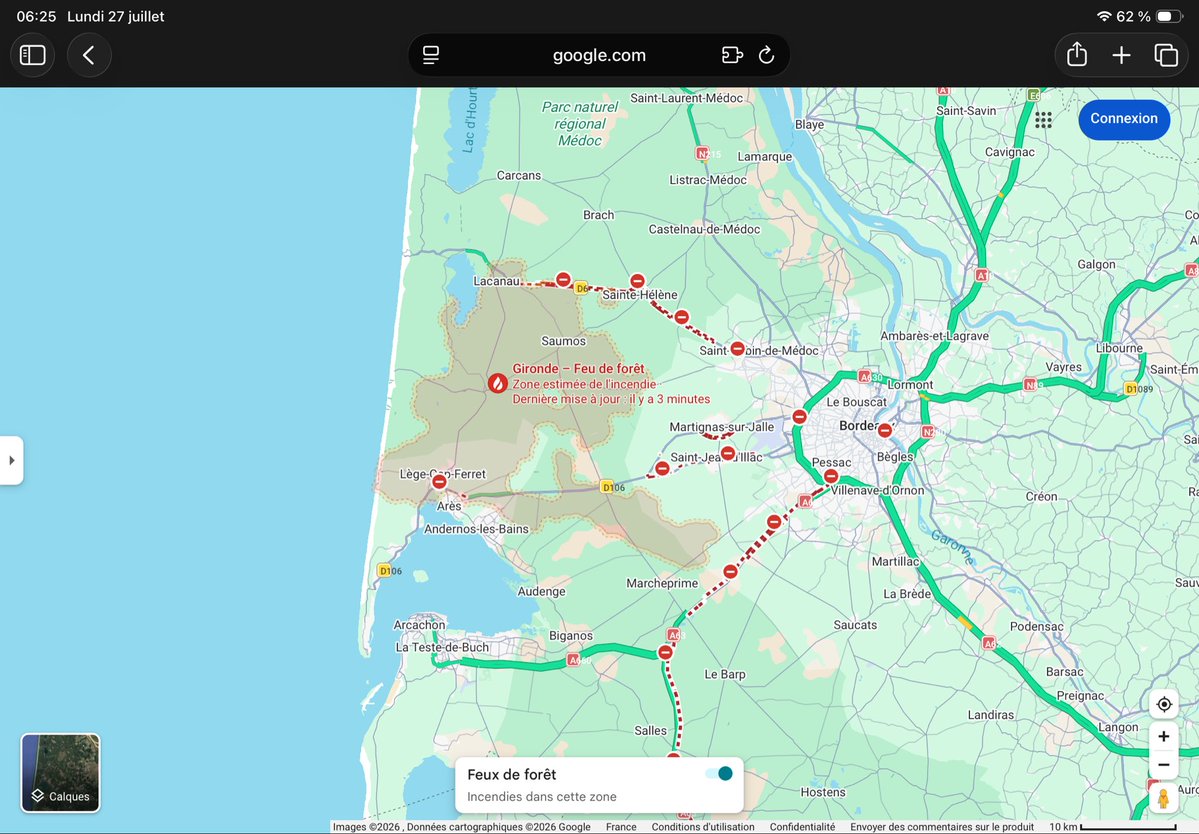Click Envoyer des commentaires sur le produit
The width and height of the screenshot is (1199, 834).
(x=942, y=826)
